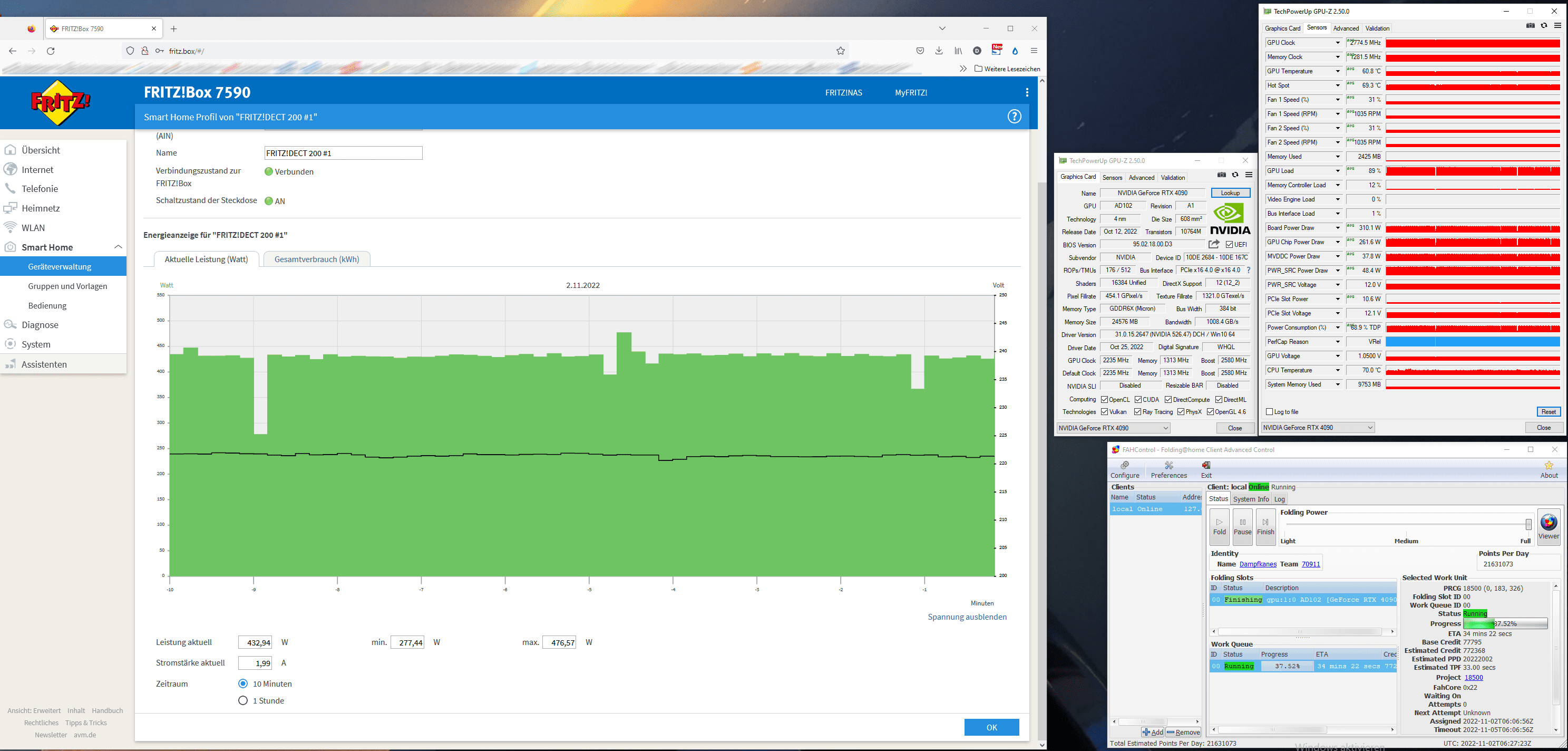This screenshot has width=1568, height=751.
Task: Toggle the CUDA checkbox
Action: point(1137,400)
